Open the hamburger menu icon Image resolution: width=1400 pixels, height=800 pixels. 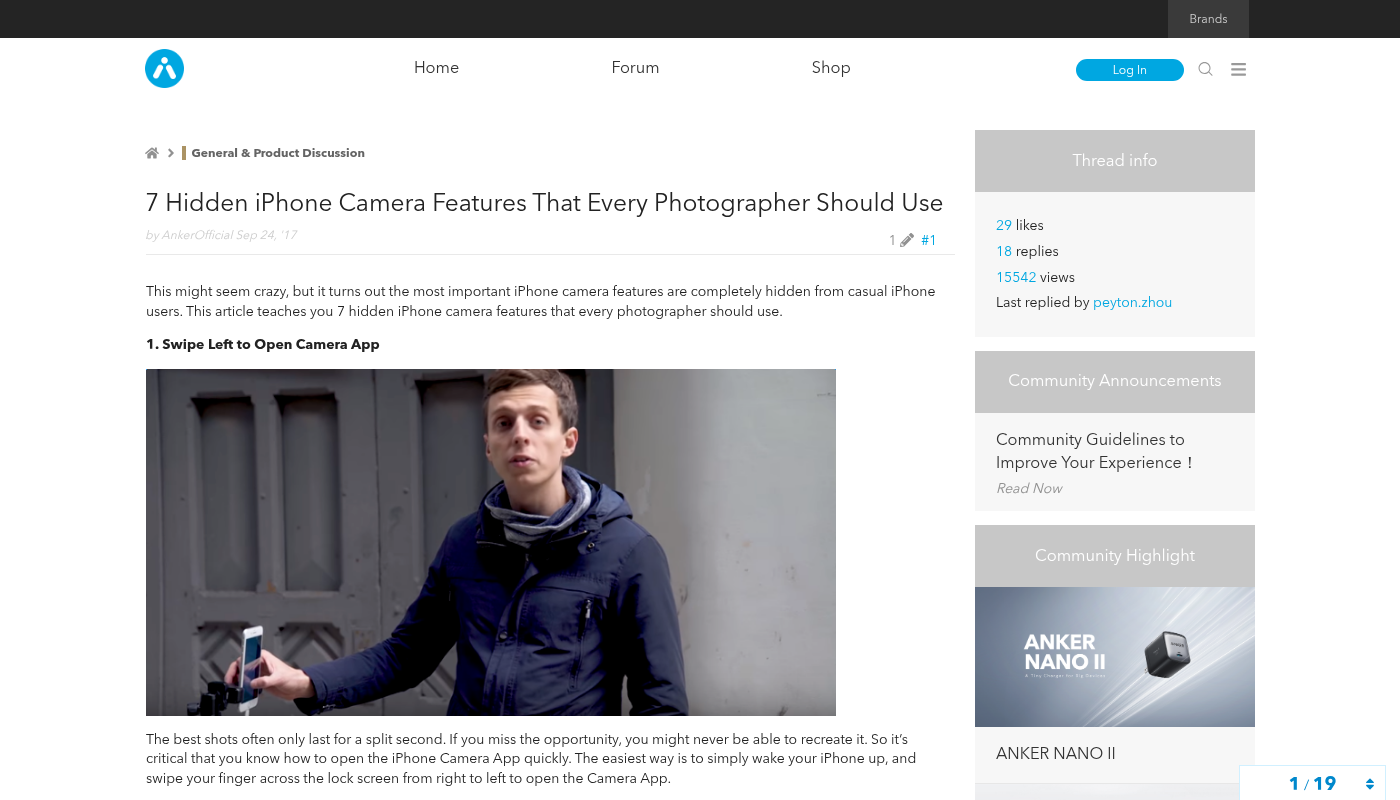[1238, 69]
